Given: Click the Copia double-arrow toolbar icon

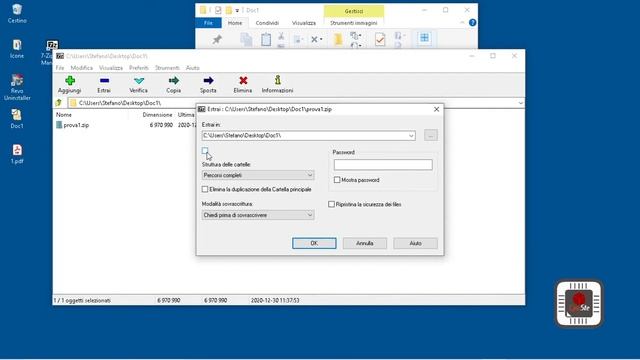Looking at the screenshot, I should point(173,80).
